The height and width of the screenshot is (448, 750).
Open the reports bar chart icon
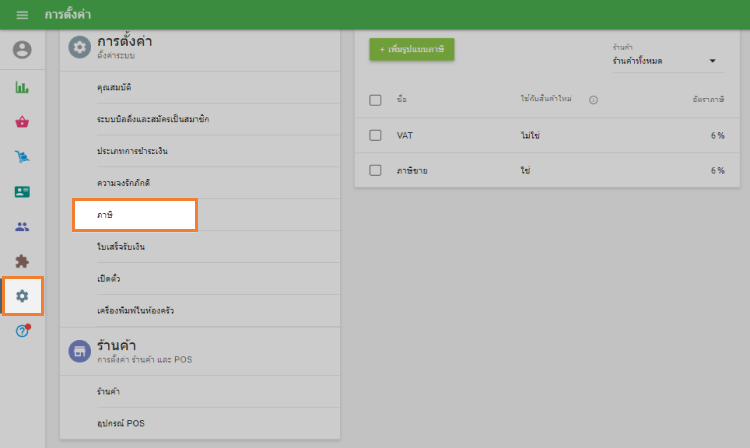click(22, 87)
